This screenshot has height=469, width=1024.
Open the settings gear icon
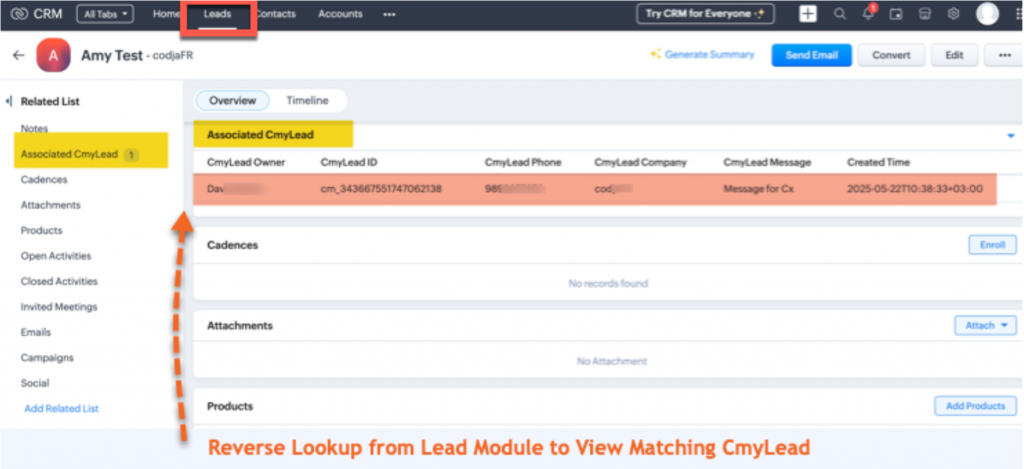[x=953, y=14]
